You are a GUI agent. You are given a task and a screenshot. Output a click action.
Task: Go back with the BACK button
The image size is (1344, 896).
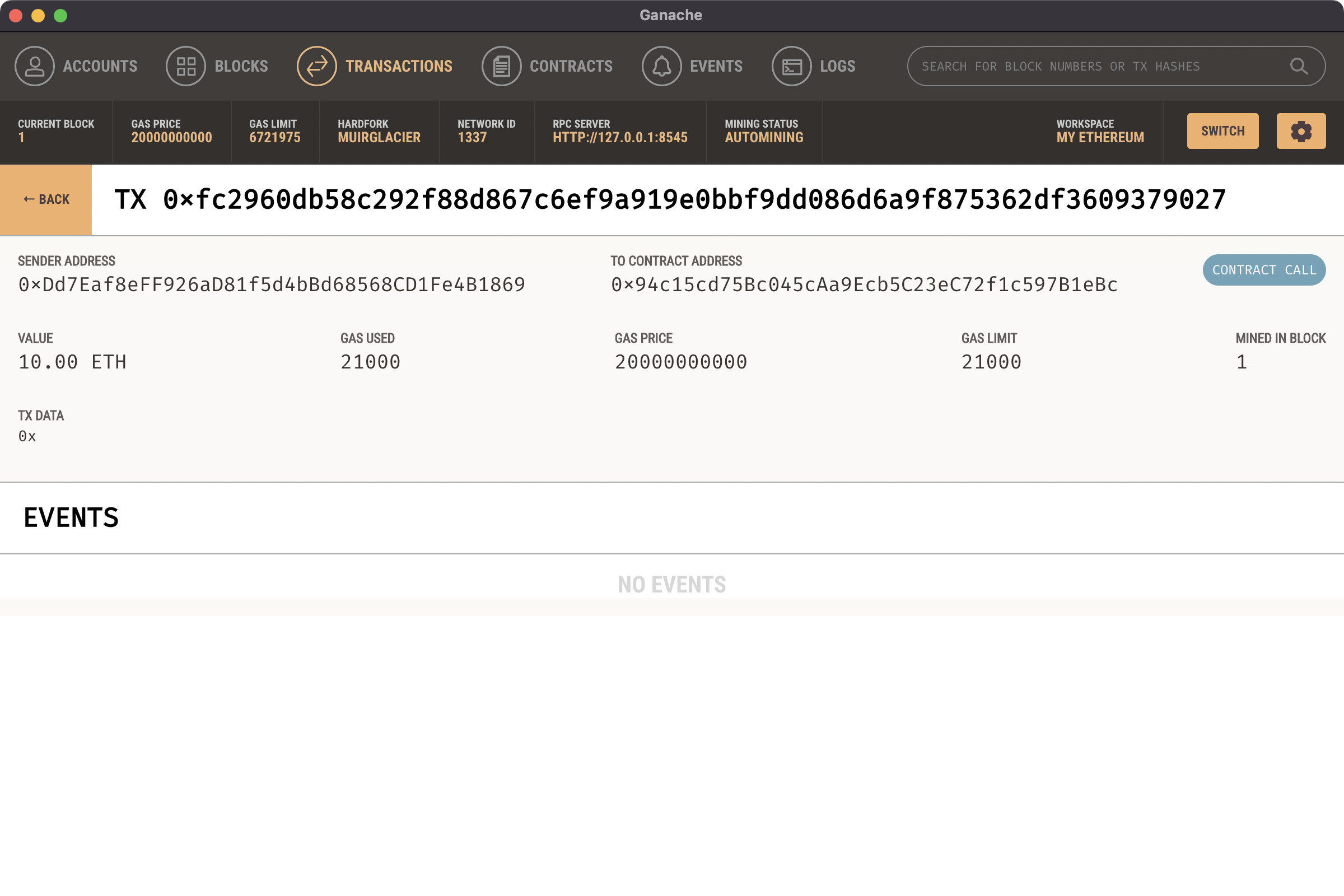pyautogui.click(x=46, y=200)
